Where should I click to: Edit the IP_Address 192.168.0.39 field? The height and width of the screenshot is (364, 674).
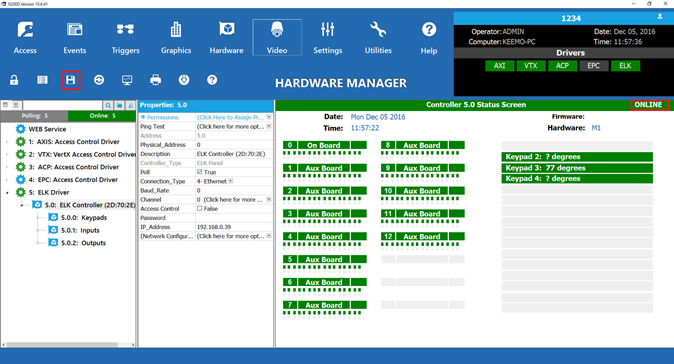(234, 227)
